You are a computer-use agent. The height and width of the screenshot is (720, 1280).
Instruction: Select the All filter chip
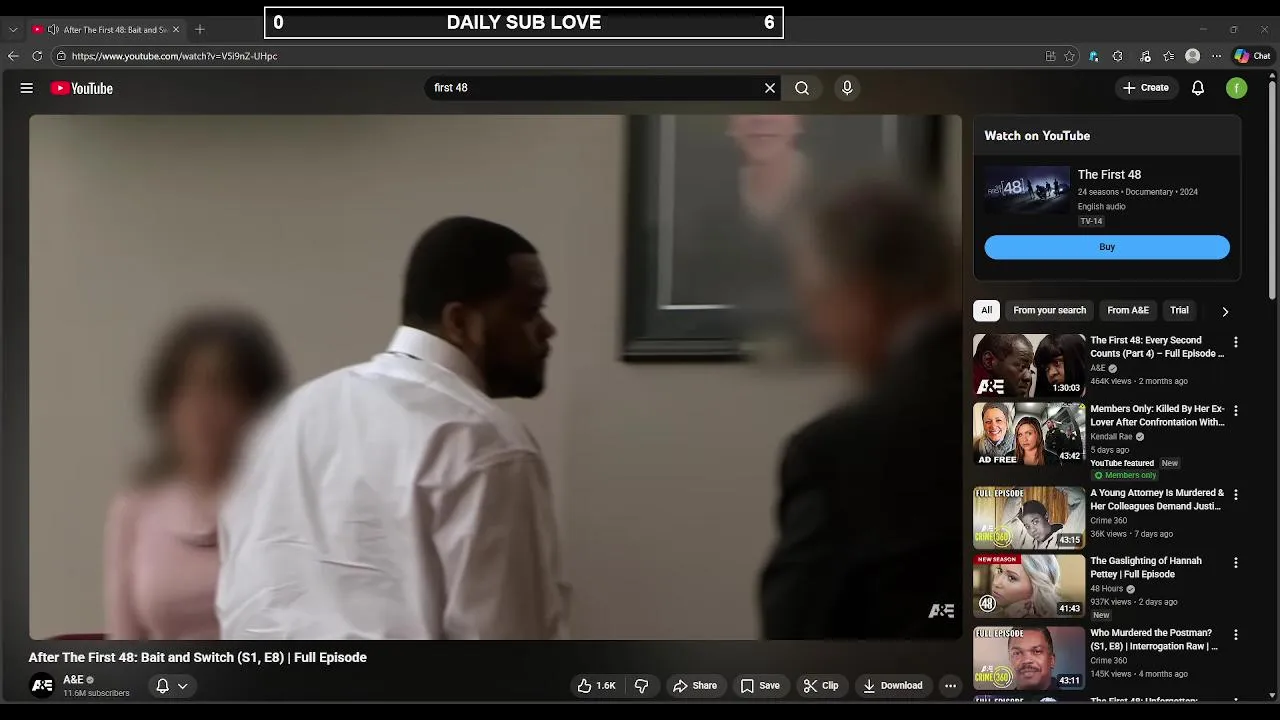[x=986, y=310]
